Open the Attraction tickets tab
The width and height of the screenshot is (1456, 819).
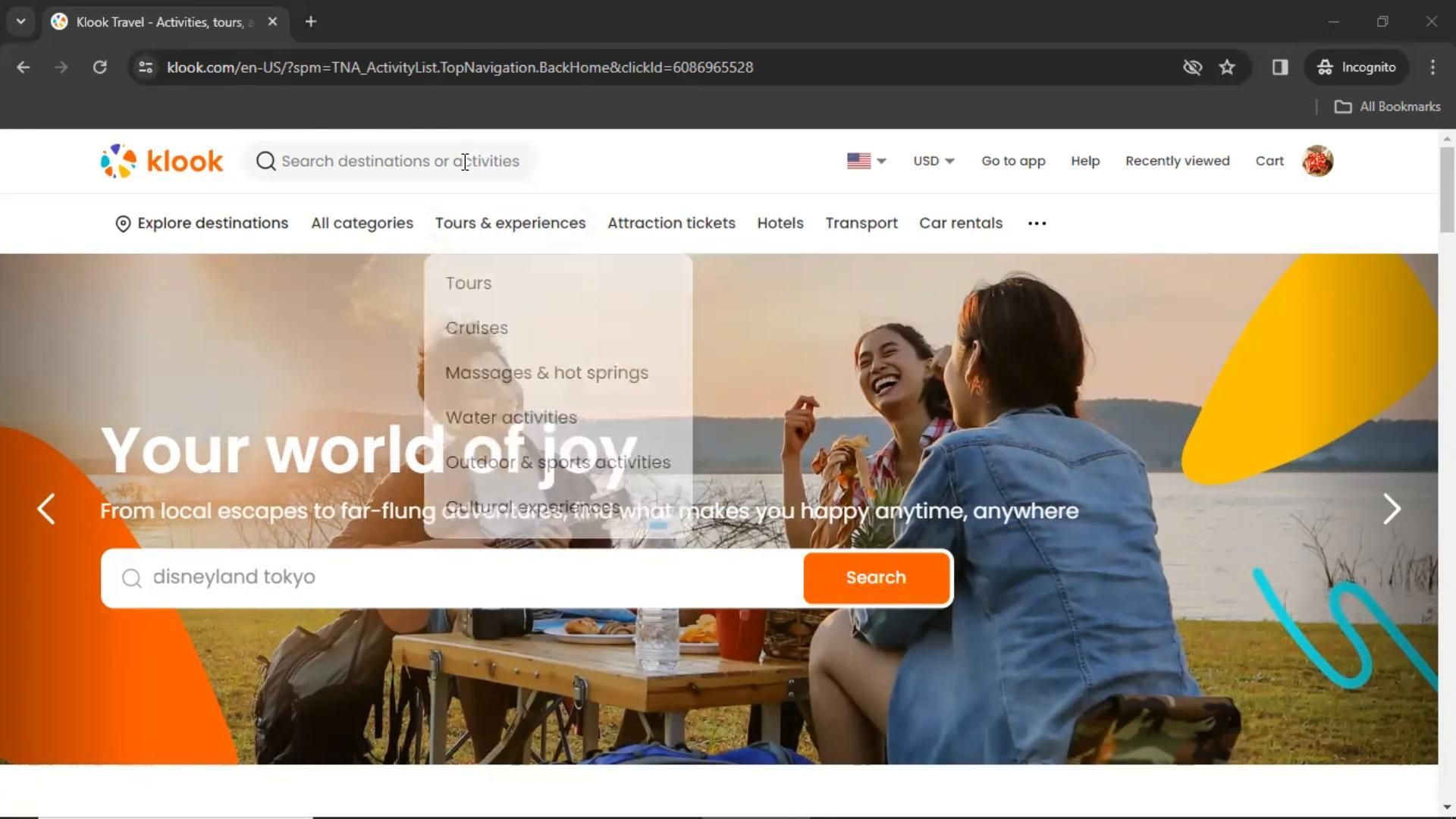point(671,223)
